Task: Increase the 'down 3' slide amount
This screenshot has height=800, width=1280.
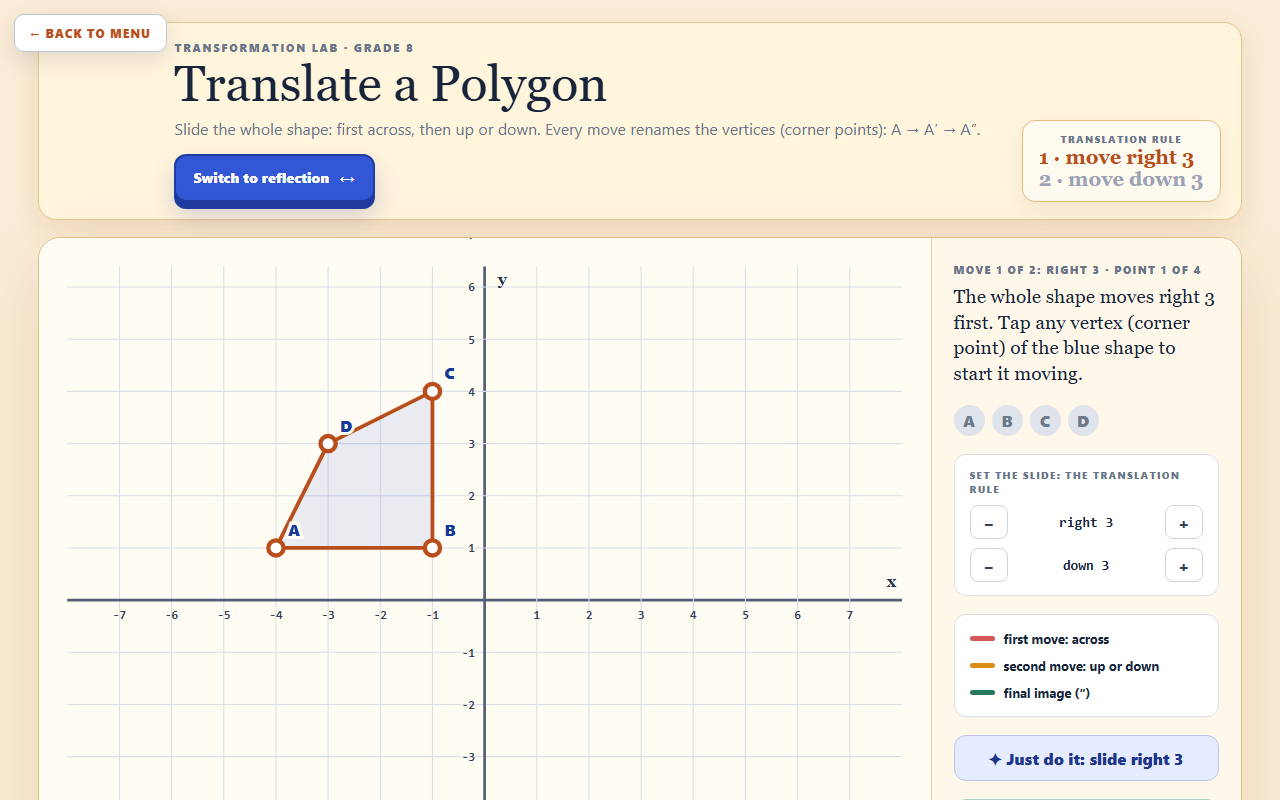Action: pyautogui.click(x=1184, y=566)
